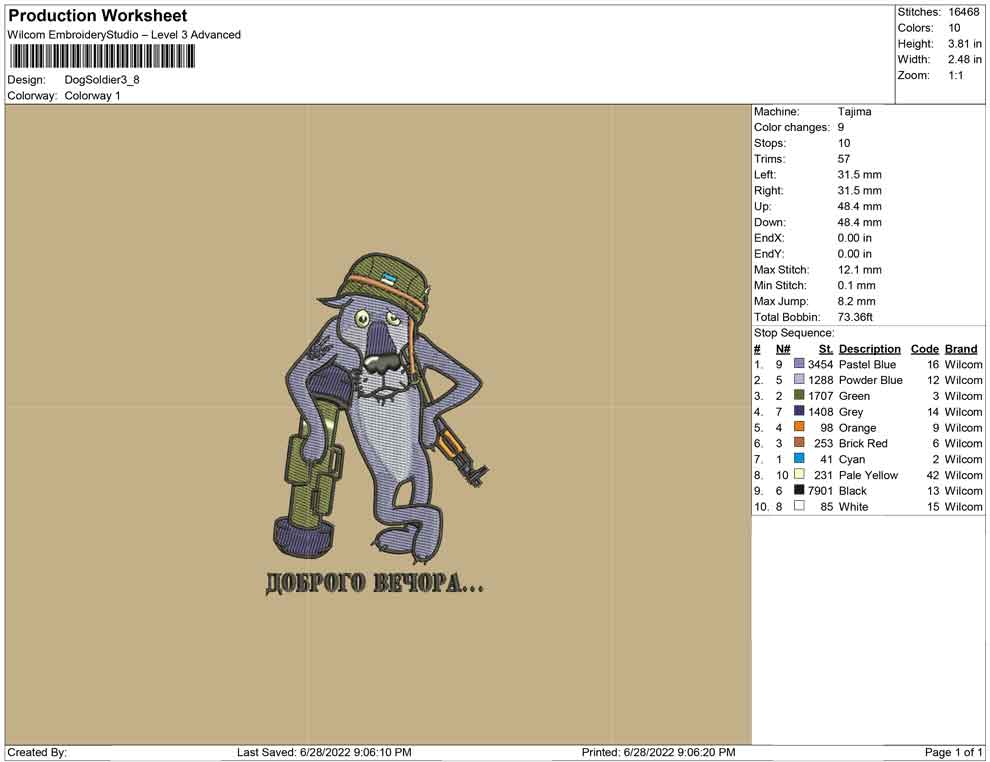Click the Brand column header
The width and height of the screenshot is (990, 762).
coord(961,349)
